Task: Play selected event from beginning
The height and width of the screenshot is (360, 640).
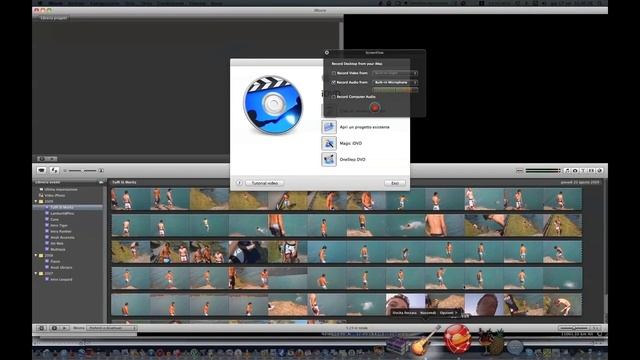Action: pyautogui.click(x=64, y=328)
